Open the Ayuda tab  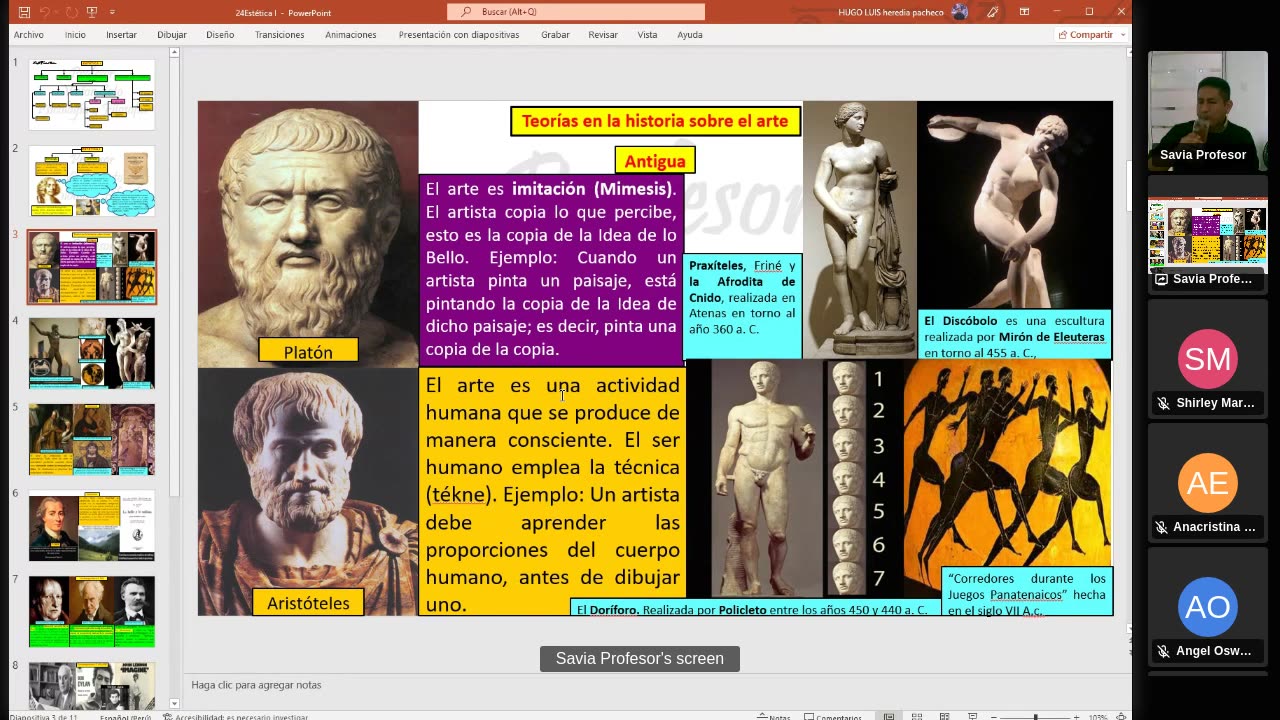(690, 35)
